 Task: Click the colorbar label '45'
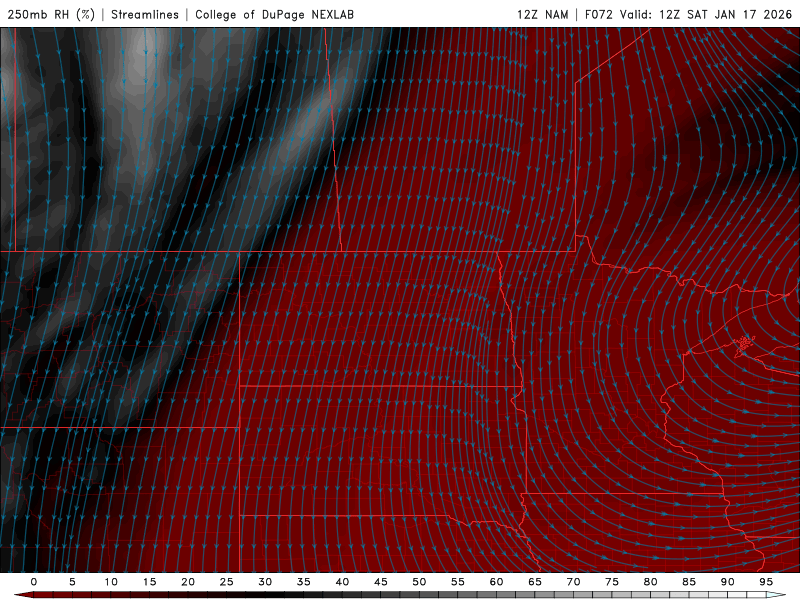coord(380,582)
